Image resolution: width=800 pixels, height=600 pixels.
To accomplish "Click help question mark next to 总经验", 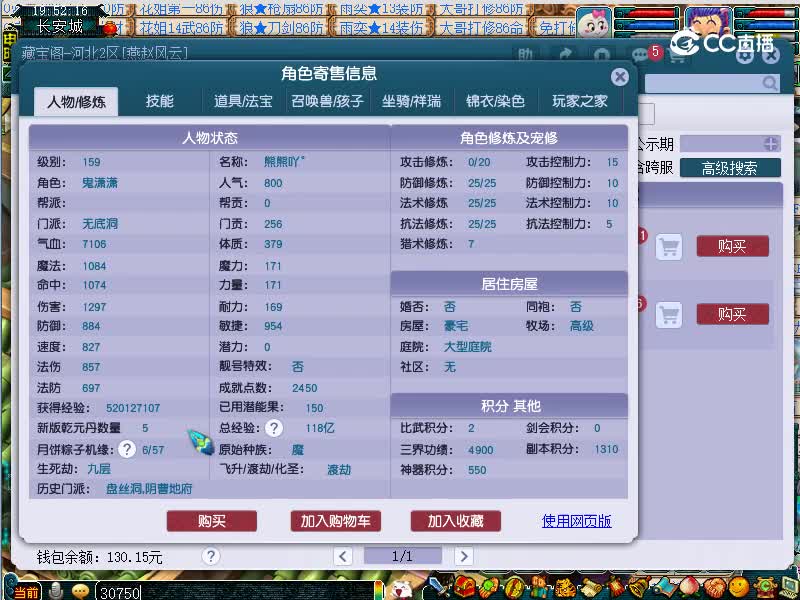I will (x=274, y=428).
